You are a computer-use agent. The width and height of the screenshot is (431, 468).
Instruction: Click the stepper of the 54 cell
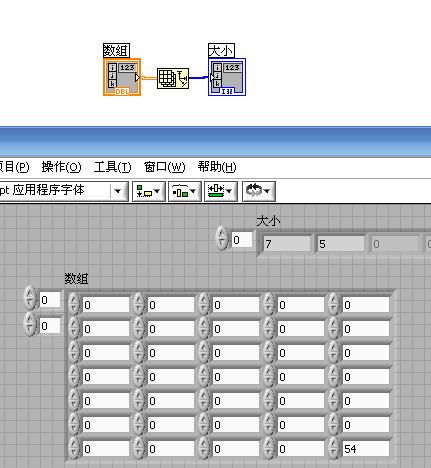pos(334,448)
